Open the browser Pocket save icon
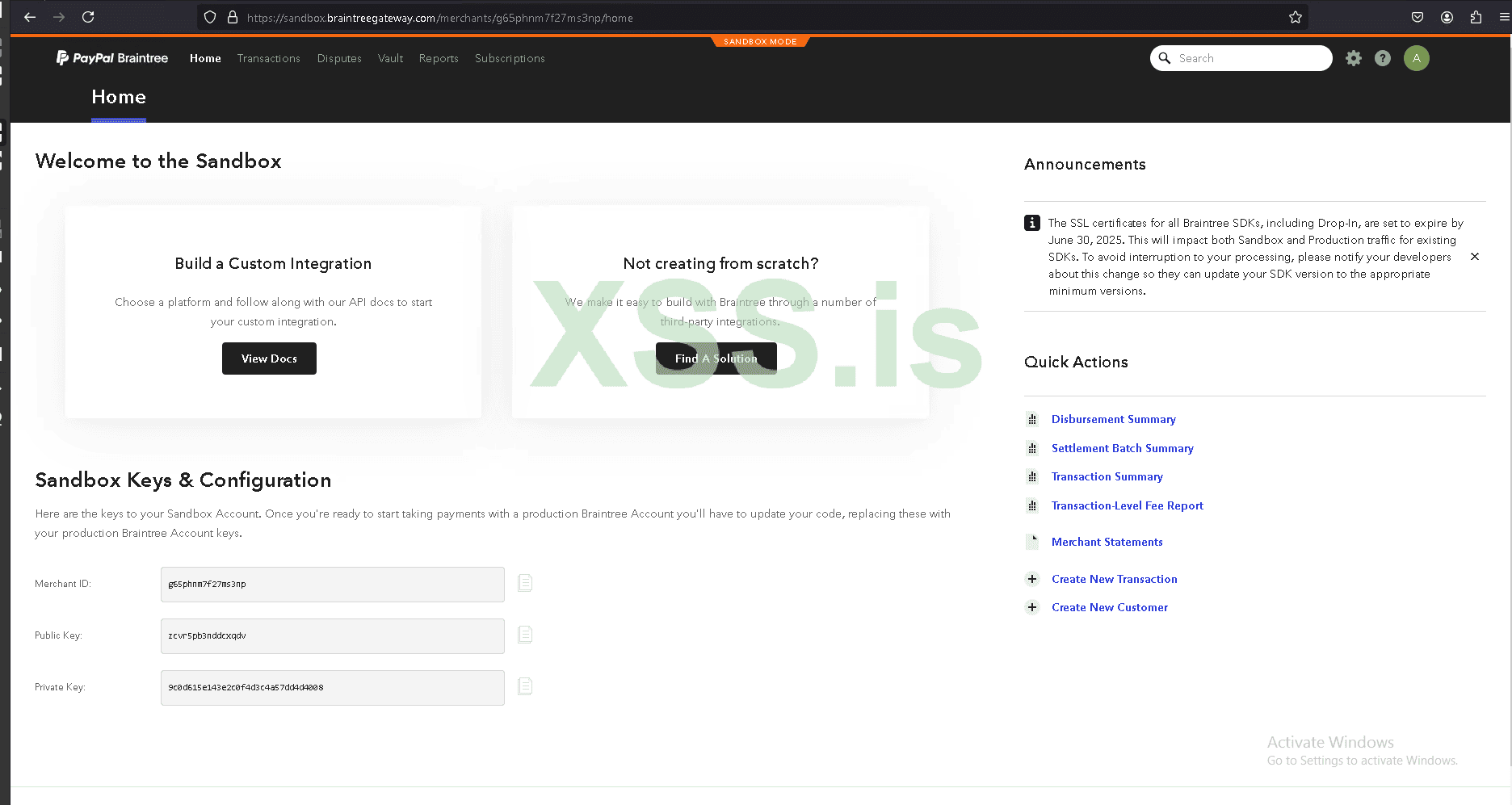Image resolution: width=1512 pixels, height=805 pixels. tap(1417, 17)
